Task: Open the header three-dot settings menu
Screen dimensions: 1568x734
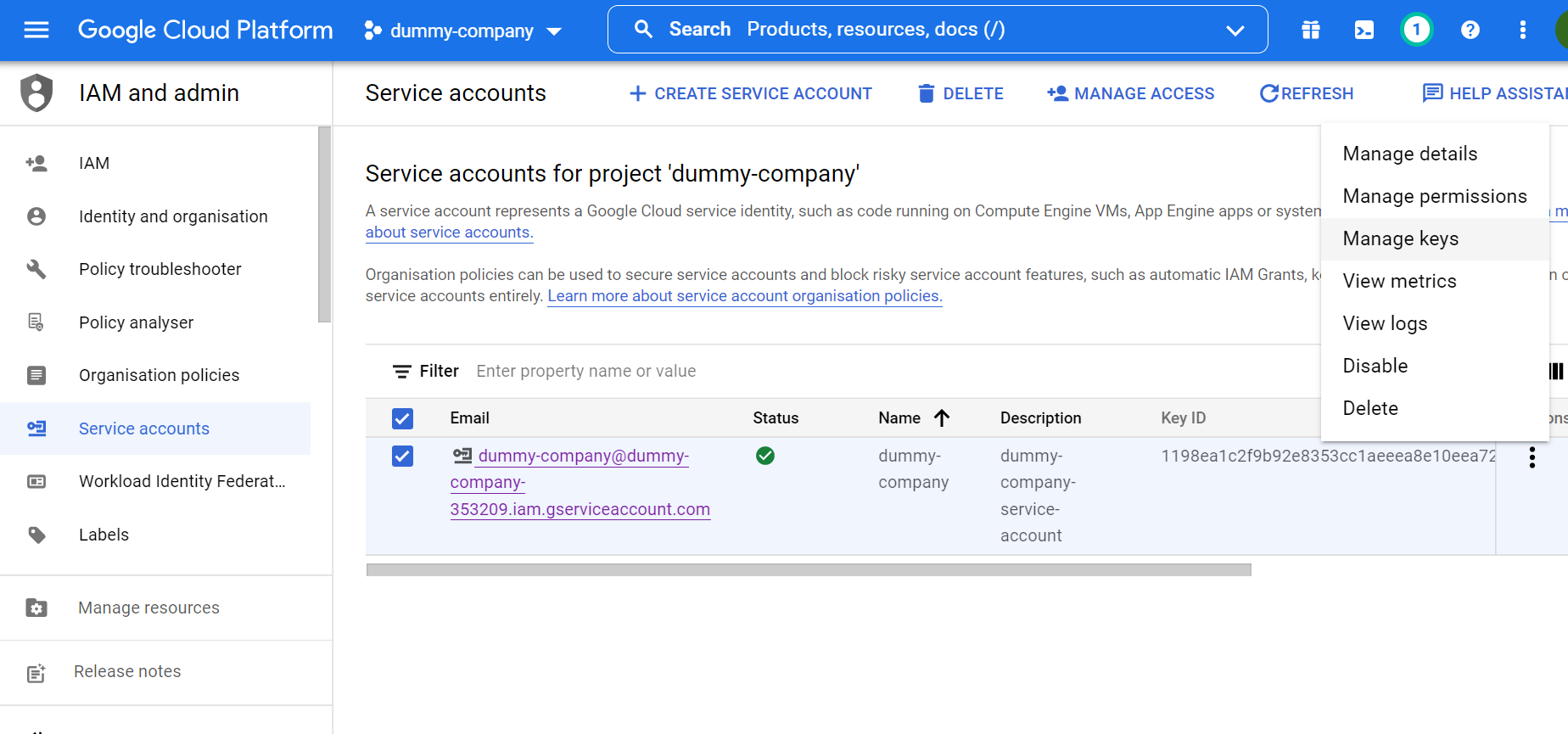Action: coord(1523,31)
